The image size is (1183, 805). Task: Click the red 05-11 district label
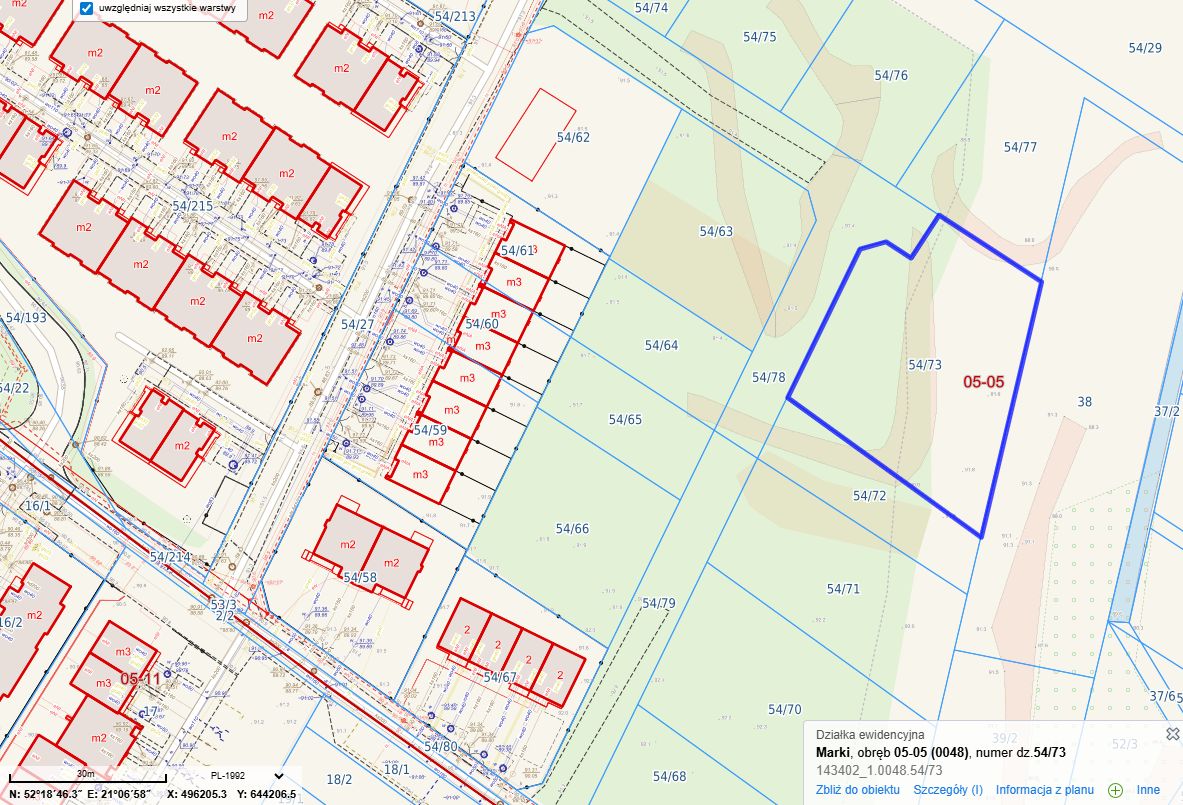pyautogui.click(x=140, y=679)
